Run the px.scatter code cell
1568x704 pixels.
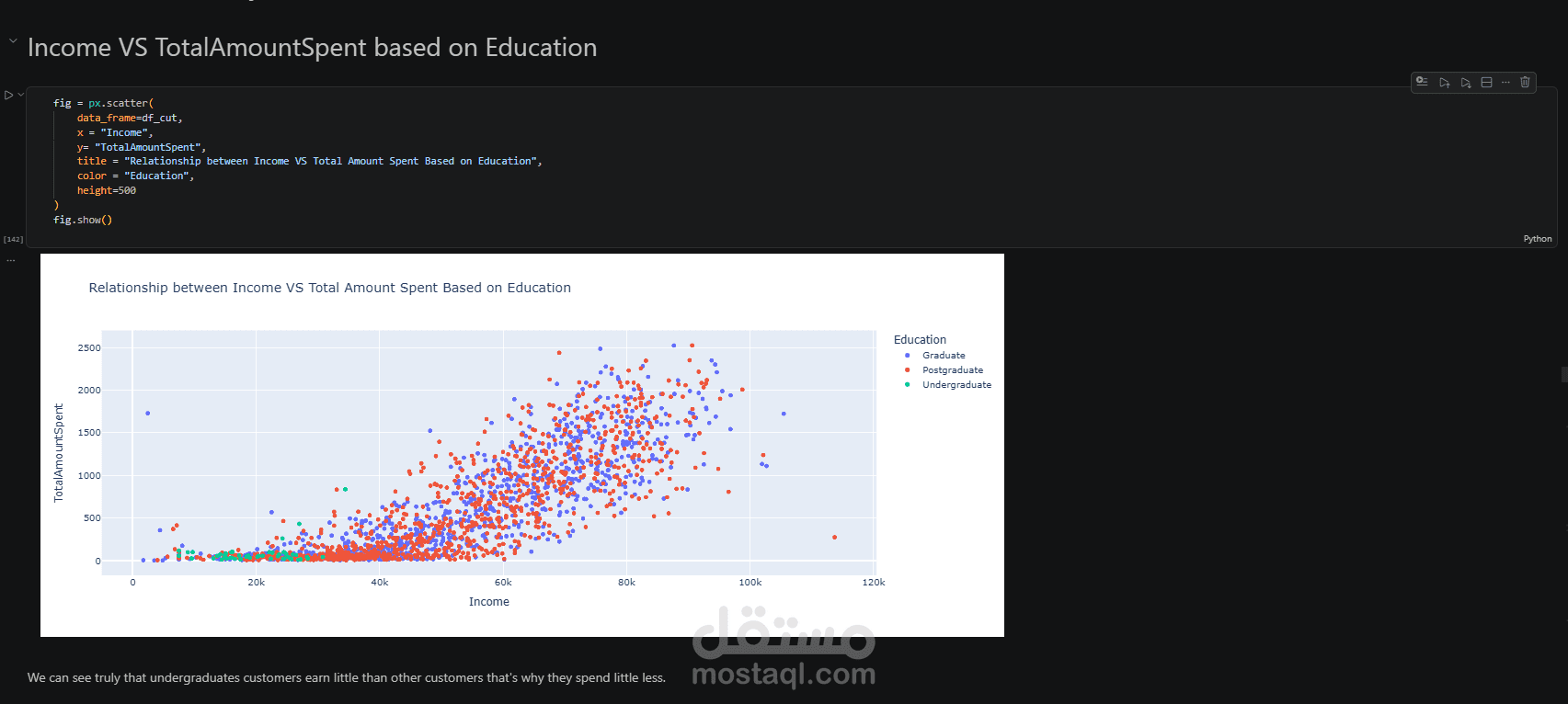tap(8, 95)
